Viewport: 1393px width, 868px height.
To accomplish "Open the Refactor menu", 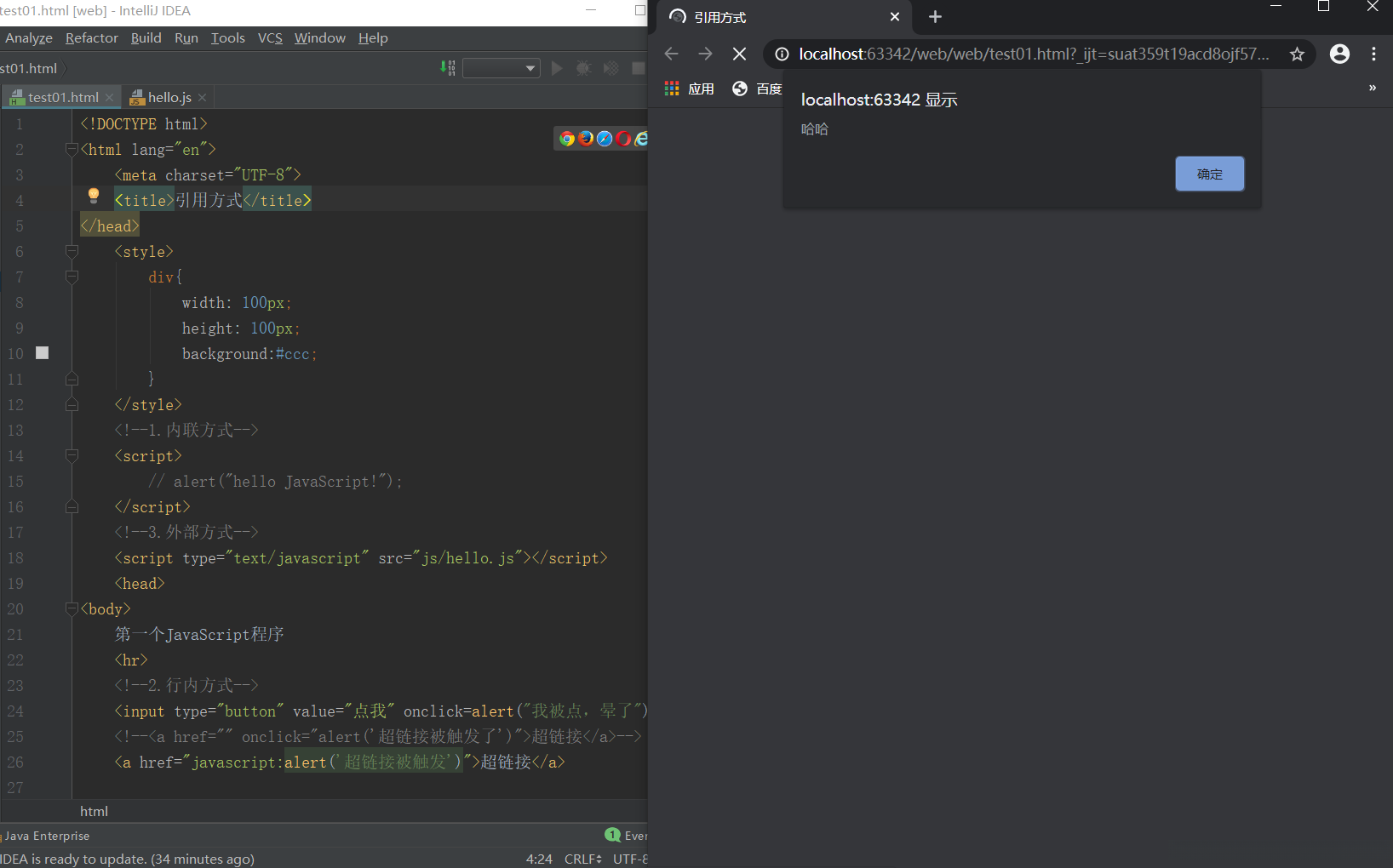I will pyautogui.click(x=91, y=38).
